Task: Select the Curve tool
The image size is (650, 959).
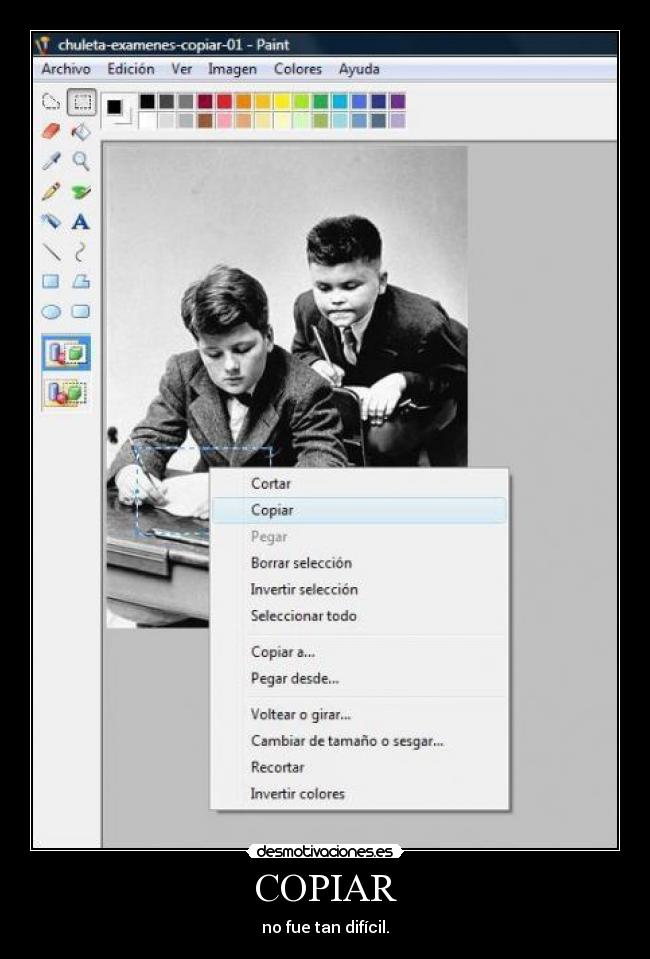Action: tap(81, 251)
